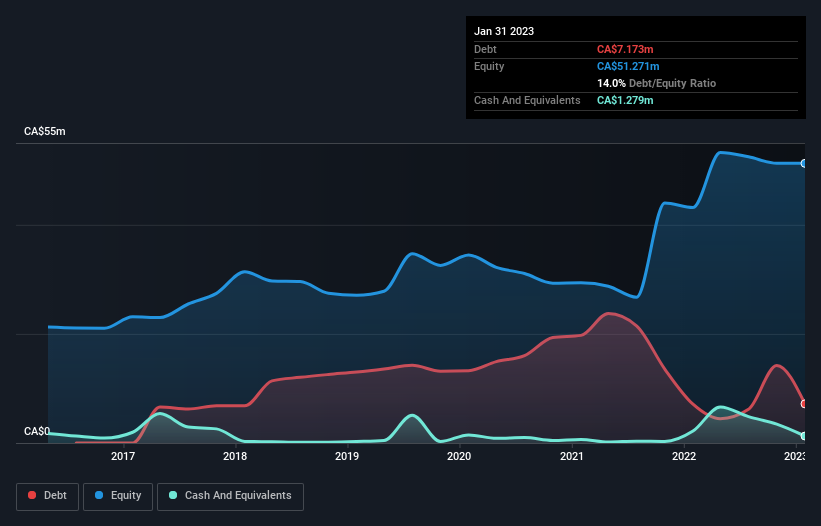Click the red Debt legend dot
This screenshot has height=526, width=821.
[x=32, y=495]
